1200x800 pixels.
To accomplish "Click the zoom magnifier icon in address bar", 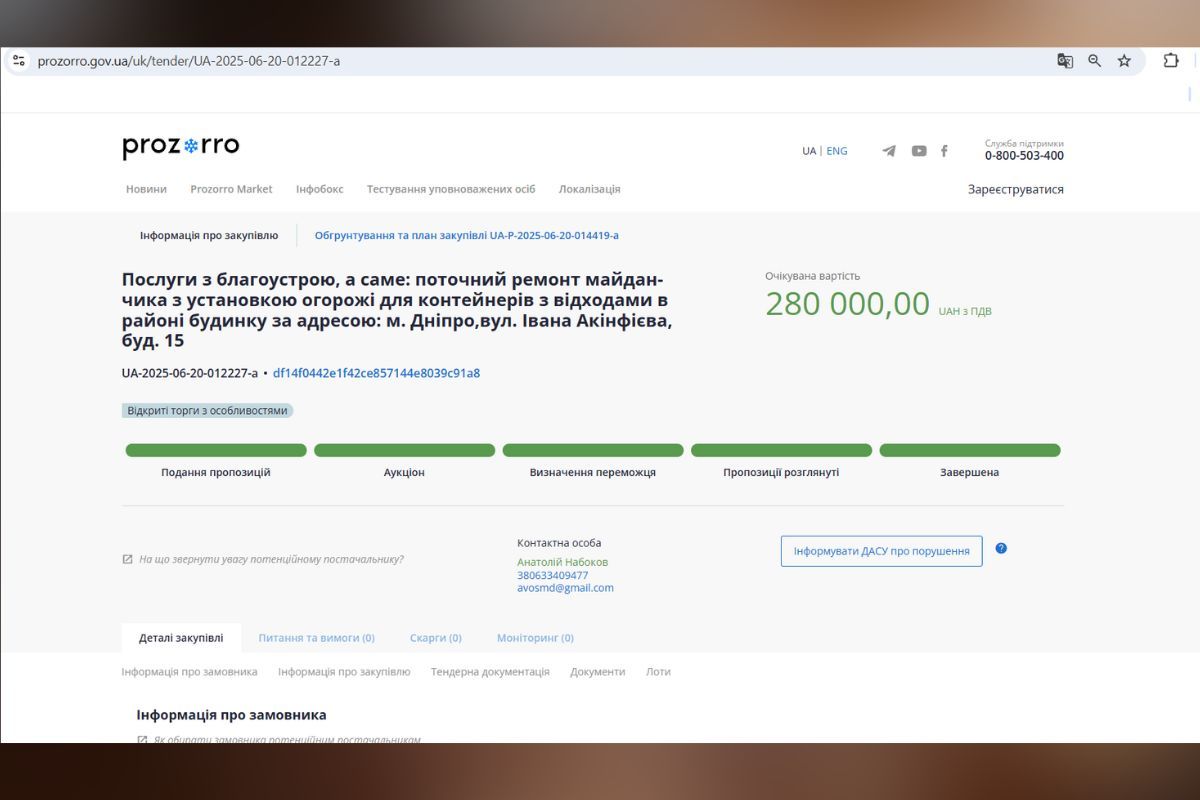I will pyautogui.click(x=1093, y=61).
